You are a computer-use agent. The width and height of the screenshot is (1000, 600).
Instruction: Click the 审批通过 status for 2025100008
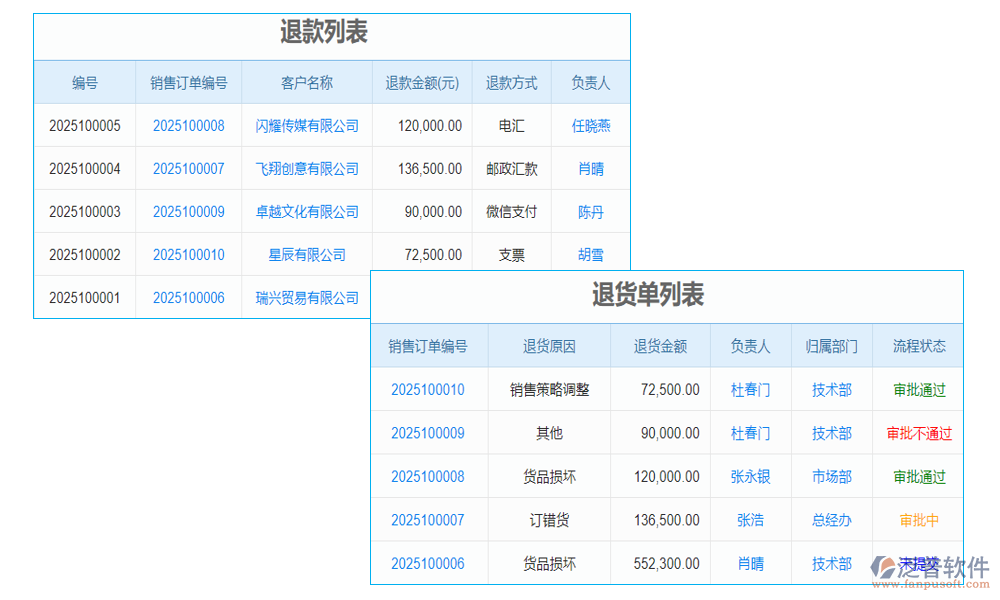tap(918, 476)
